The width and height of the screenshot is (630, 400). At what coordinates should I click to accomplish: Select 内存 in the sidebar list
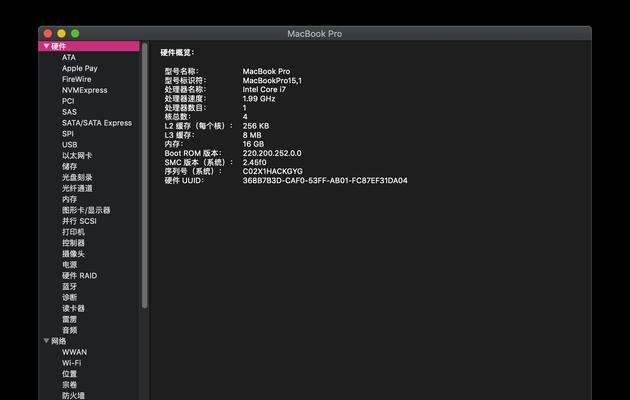point(69,199)
